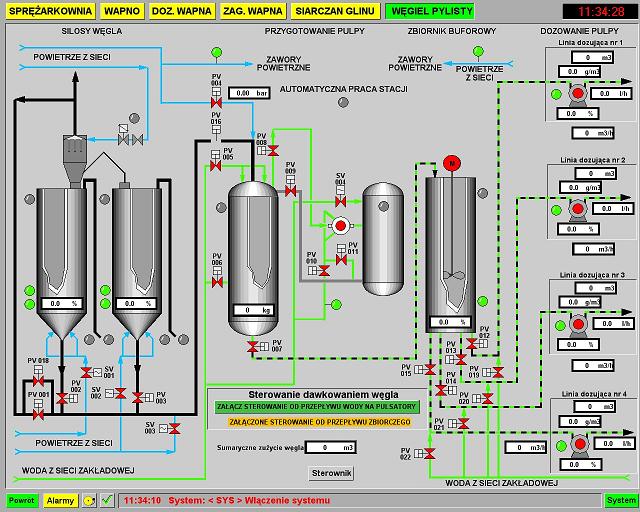Open the Sterownik controller panel
Screen dimensions: 640x512
pyautogui.click(x=331, y=473)
